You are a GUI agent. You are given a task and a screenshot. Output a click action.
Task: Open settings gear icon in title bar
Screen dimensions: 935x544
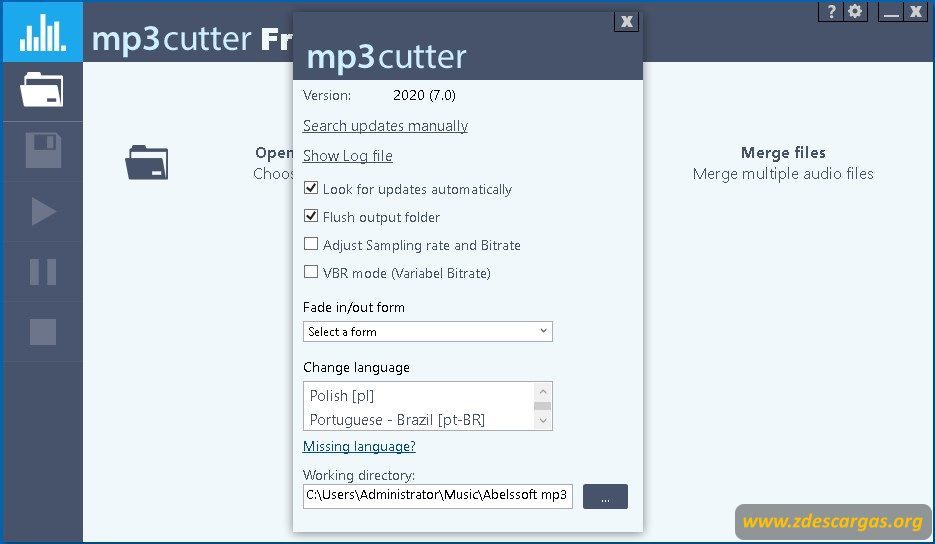pos(855,11)
